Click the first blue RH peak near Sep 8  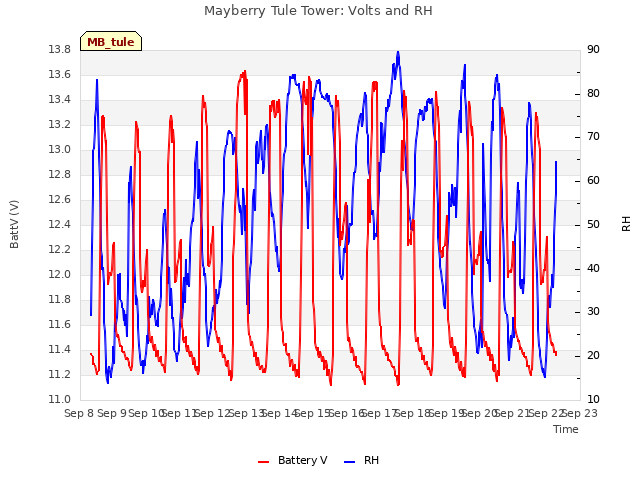[97, 80]
